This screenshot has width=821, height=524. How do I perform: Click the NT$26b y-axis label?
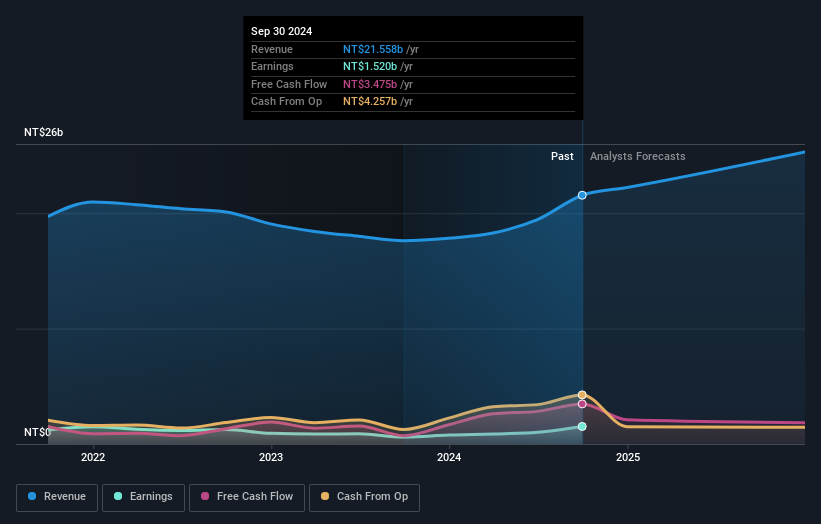click(43, 132)
